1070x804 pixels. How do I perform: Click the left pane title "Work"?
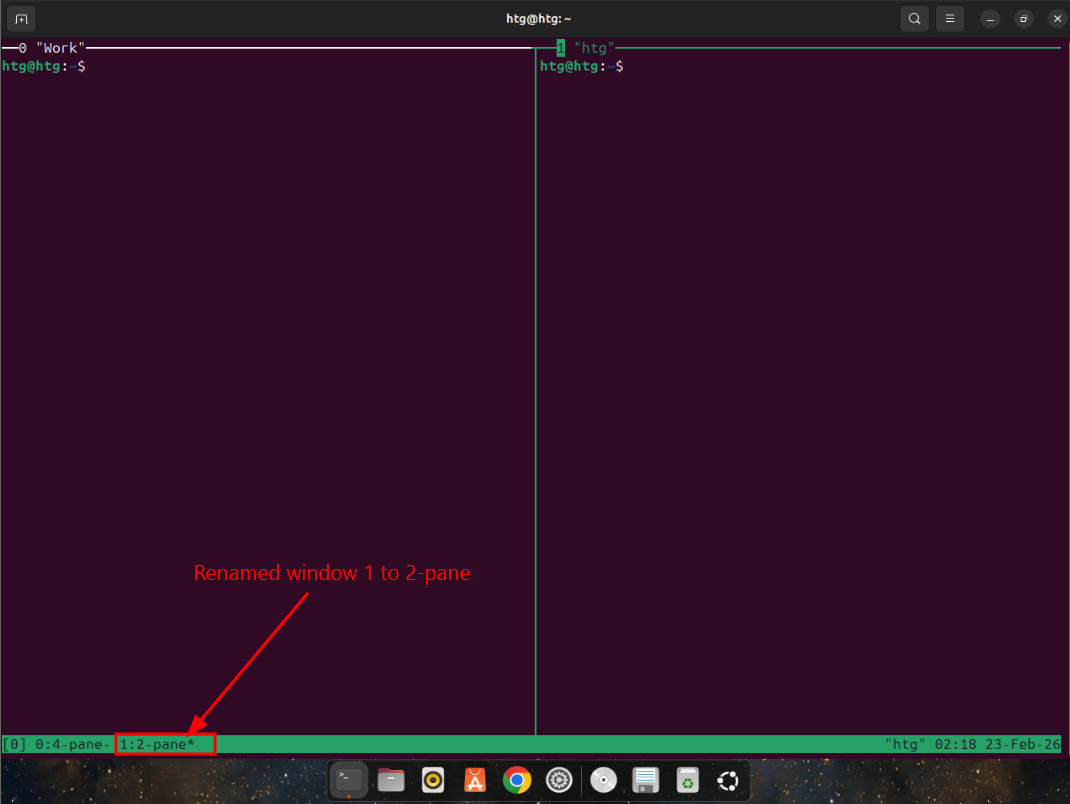[x=61, y=48]
